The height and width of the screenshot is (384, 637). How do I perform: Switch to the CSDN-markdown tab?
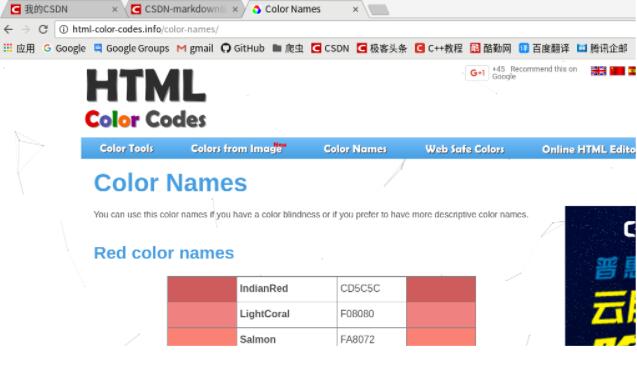click(184, 9)
